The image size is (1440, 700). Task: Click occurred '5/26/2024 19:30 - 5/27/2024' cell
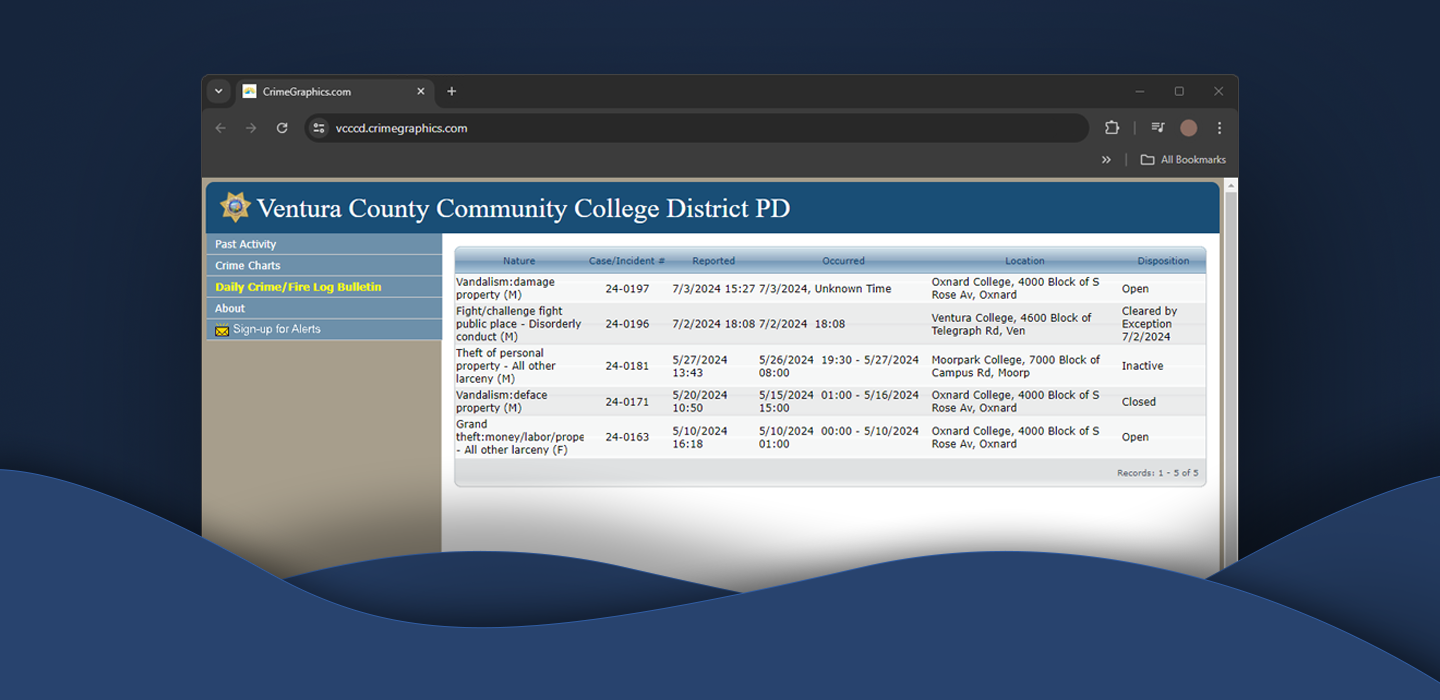839,366
